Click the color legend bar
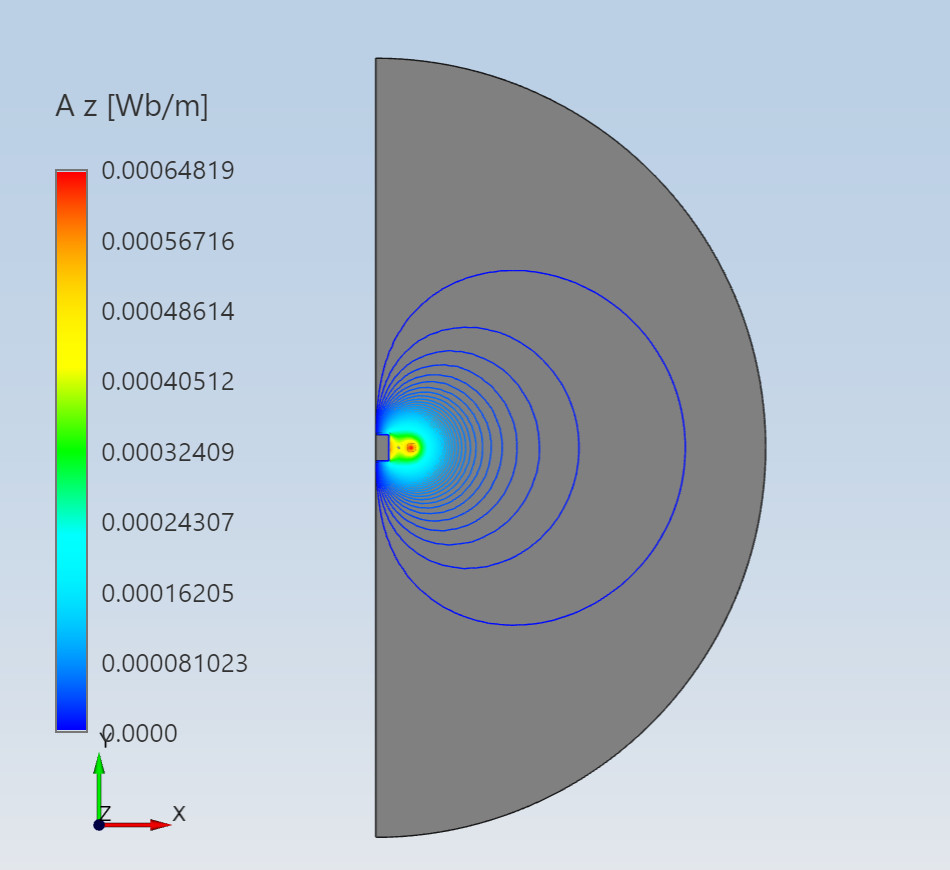Image resolution: width=950 pixels, height=870 pixels. click(x=71, y=451)
